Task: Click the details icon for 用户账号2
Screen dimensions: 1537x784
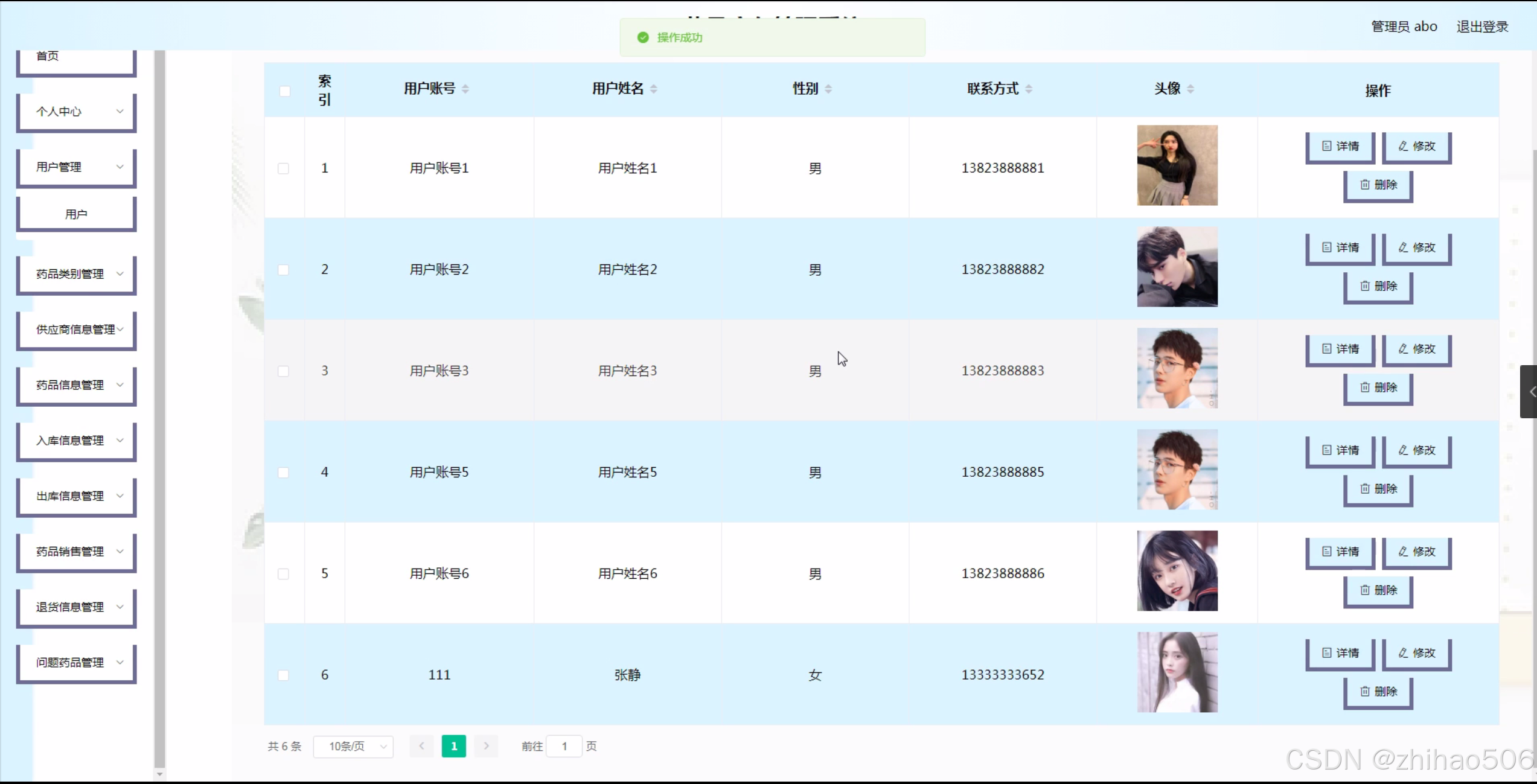Action: tap(1326, 247)
